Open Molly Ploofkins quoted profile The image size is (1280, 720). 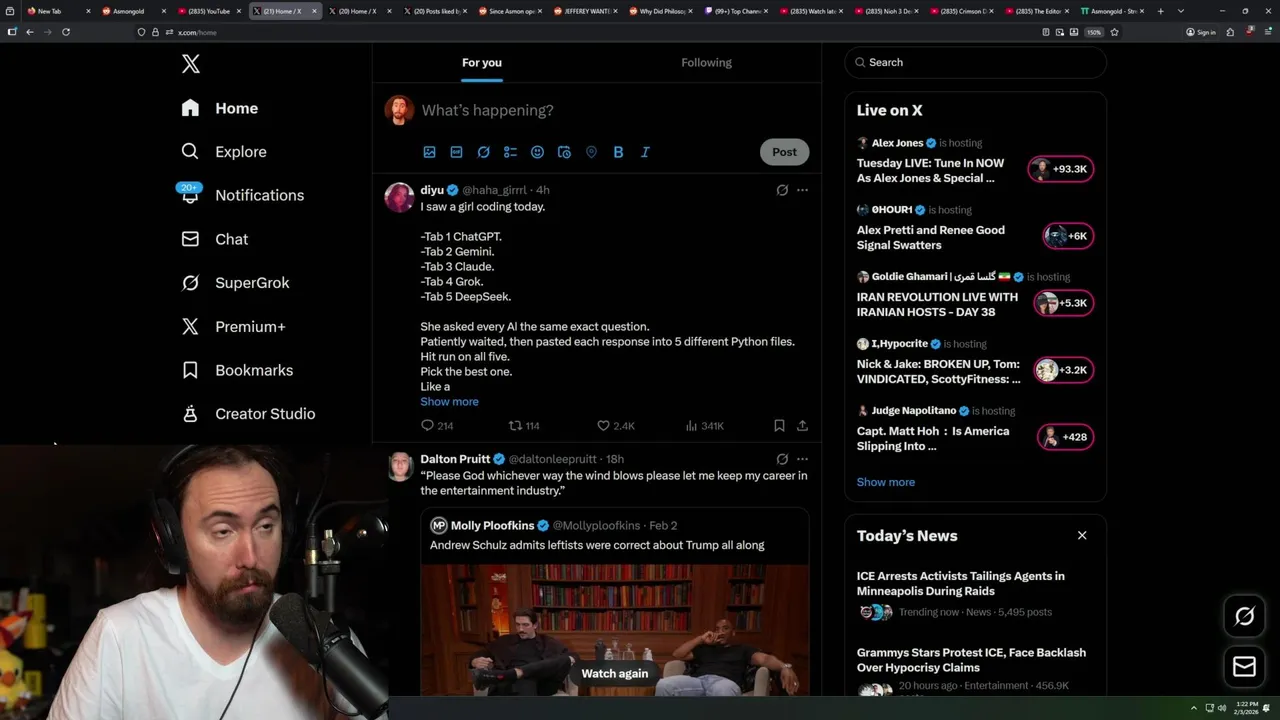(x=492, y=526)
